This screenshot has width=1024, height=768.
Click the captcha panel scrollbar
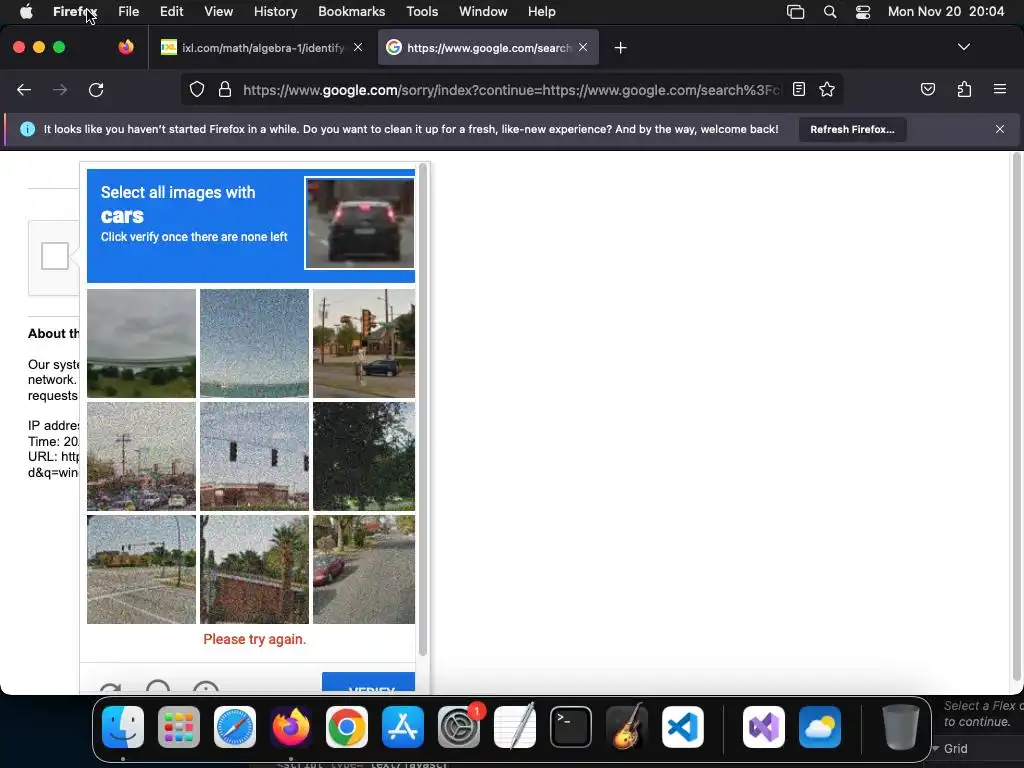pos(423,409)
